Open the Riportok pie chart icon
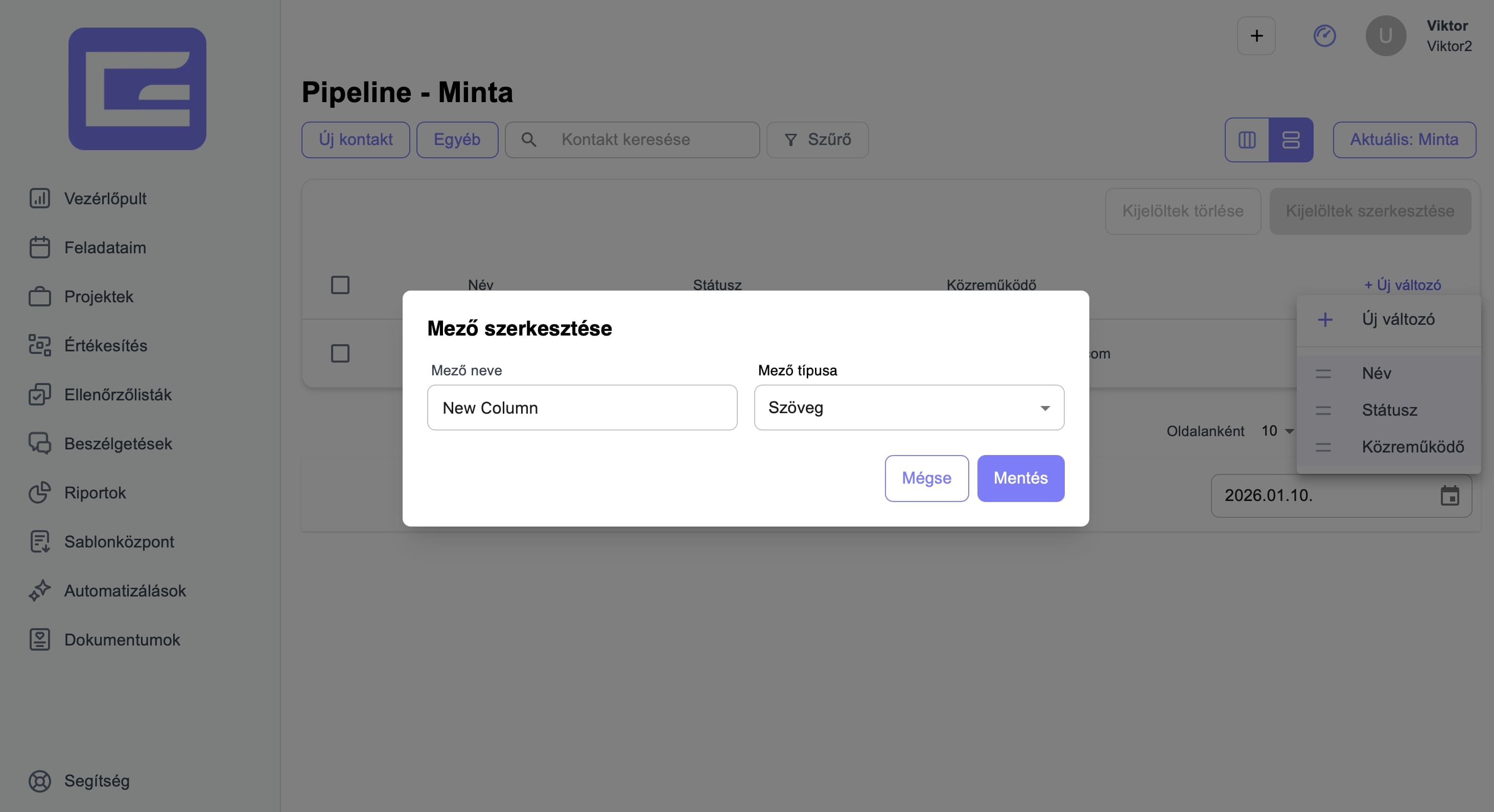Viewport: 1494px width, 812px height. click(x=39, y=493)
